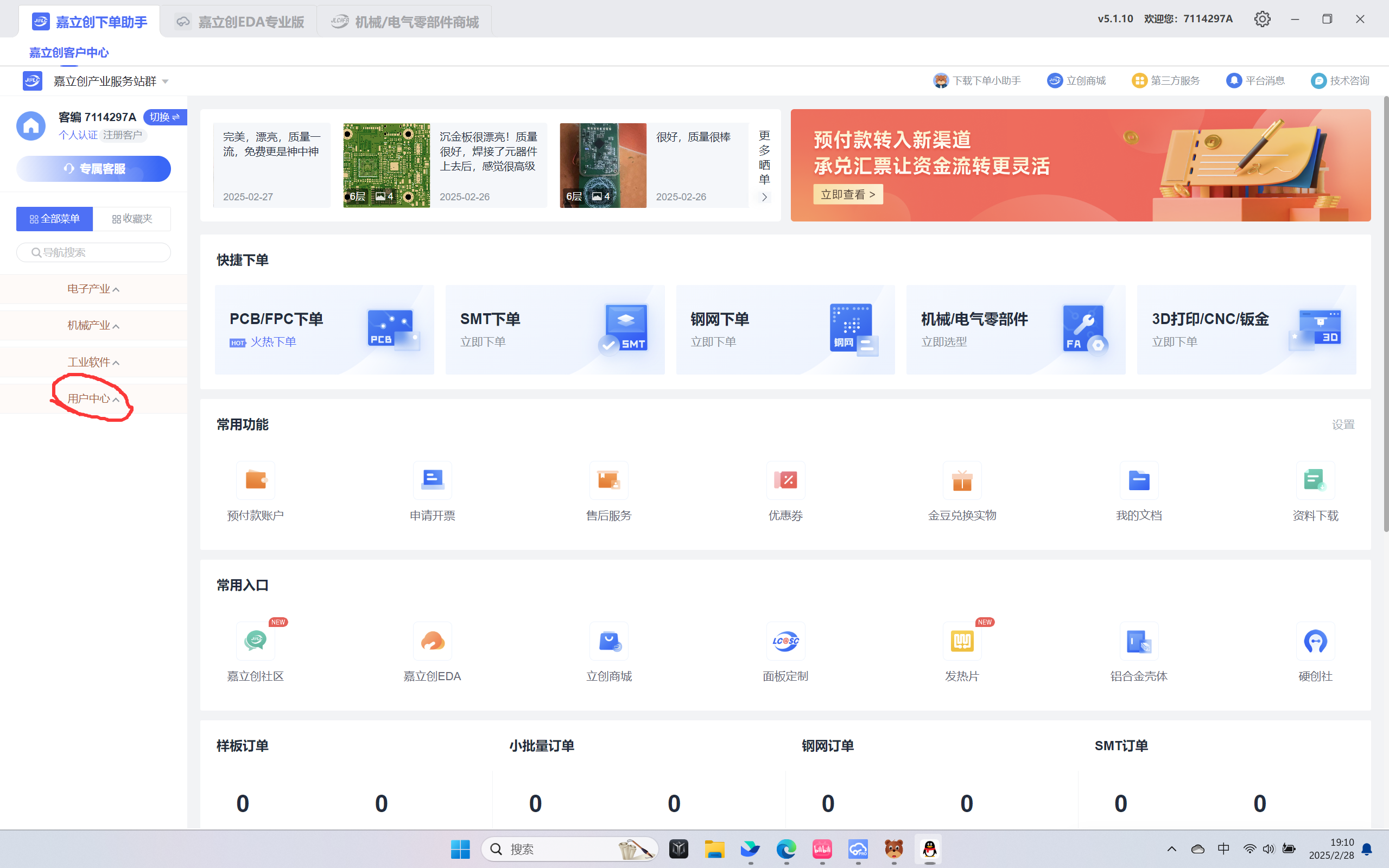Open the 我的文档 folder icon
Viewport: 1389px width, 868px height.
click(x=1139, y=480)
